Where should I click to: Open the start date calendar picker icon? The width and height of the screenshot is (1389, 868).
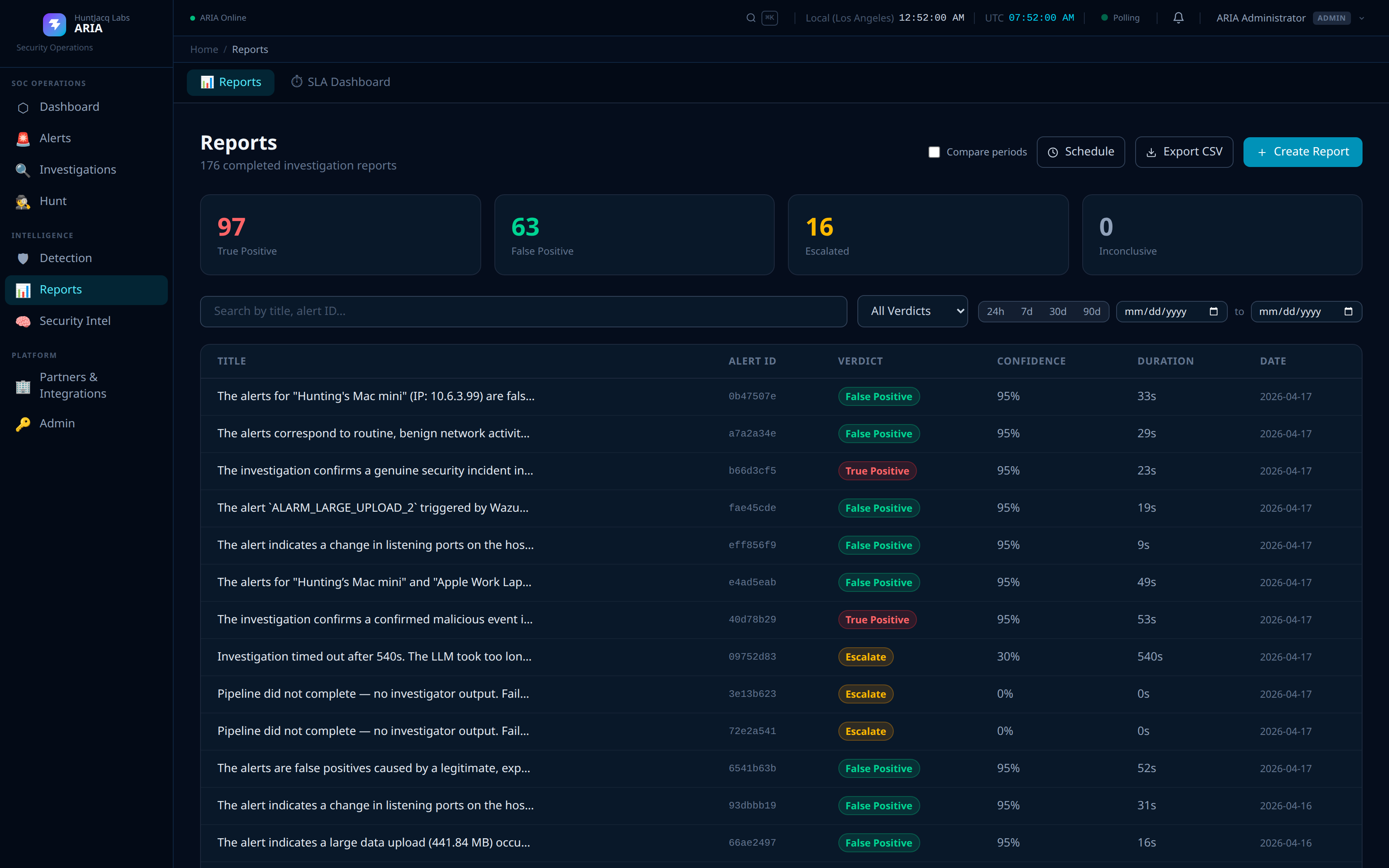coord(1213,311)
